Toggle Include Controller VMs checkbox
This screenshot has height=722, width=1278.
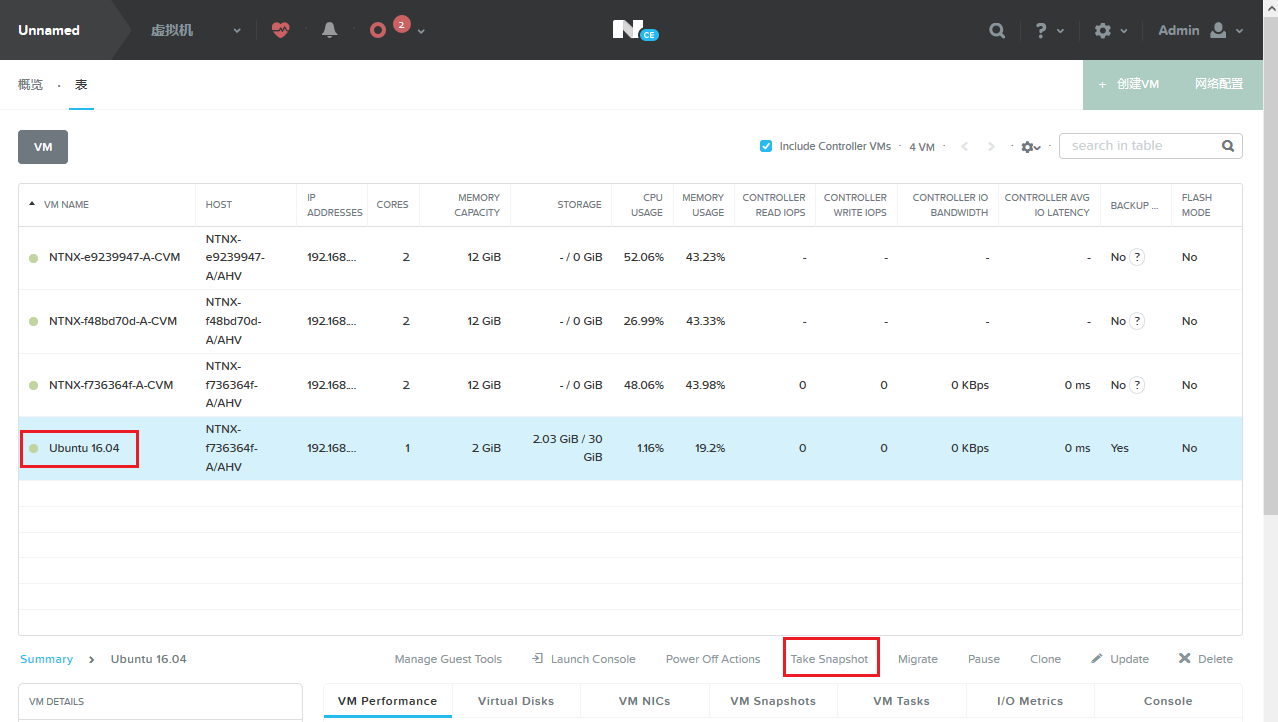(x=766, y=146)
